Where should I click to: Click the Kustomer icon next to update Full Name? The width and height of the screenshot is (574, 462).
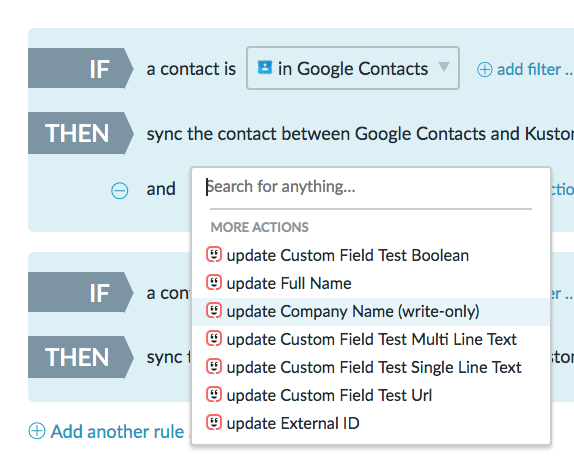214,283
